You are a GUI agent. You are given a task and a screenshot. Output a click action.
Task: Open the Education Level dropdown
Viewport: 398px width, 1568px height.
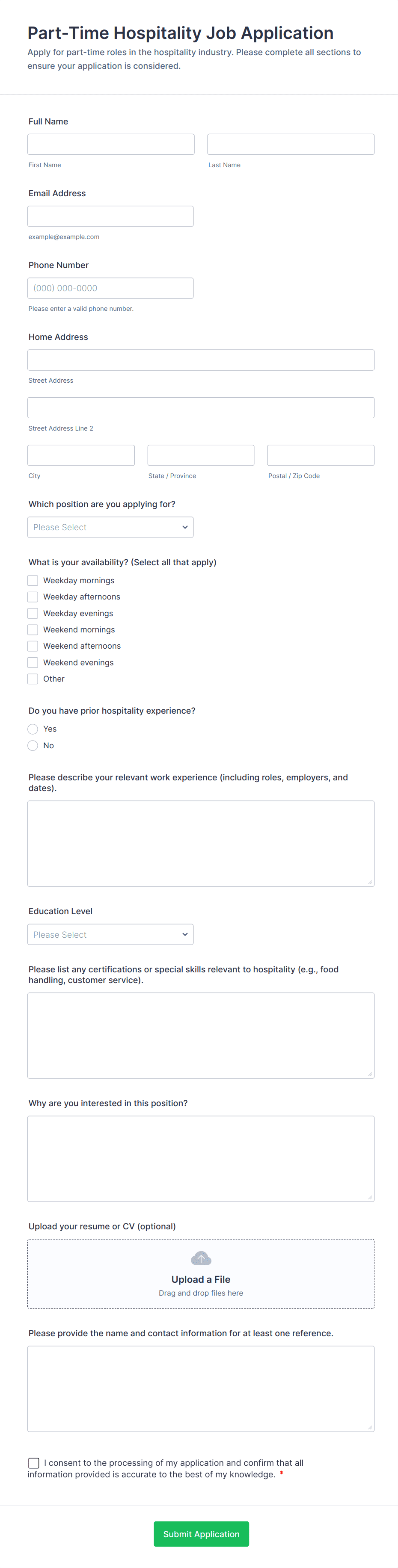(110, 934)
